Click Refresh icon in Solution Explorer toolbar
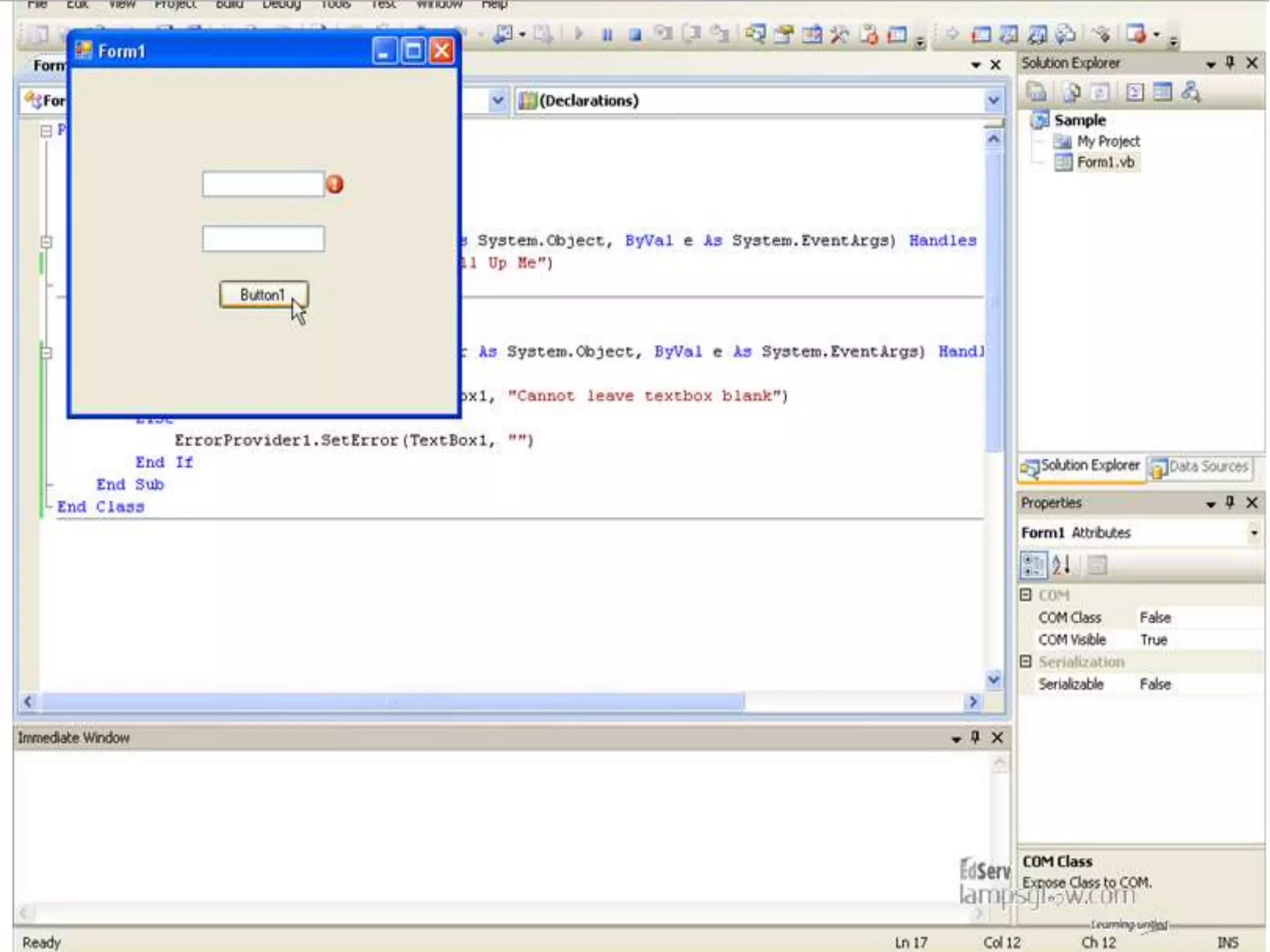 pyautogui.click(x=1099, y=92)
